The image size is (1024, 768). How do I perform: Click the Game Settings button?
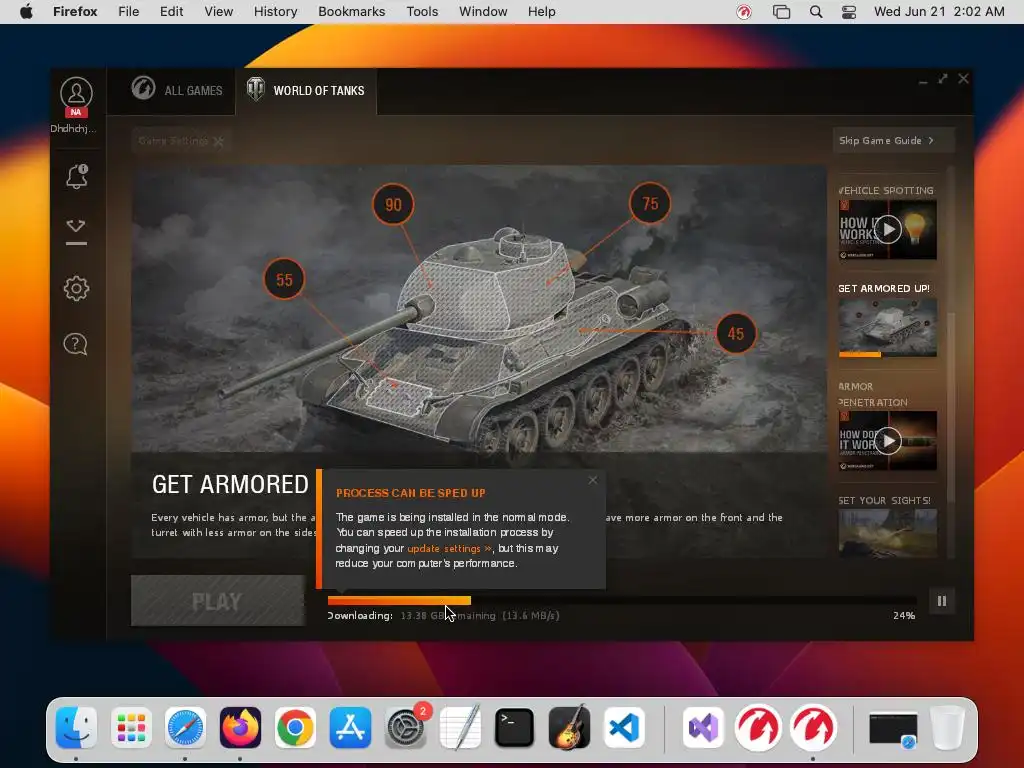pyautogui.click(x=181, y=141)
